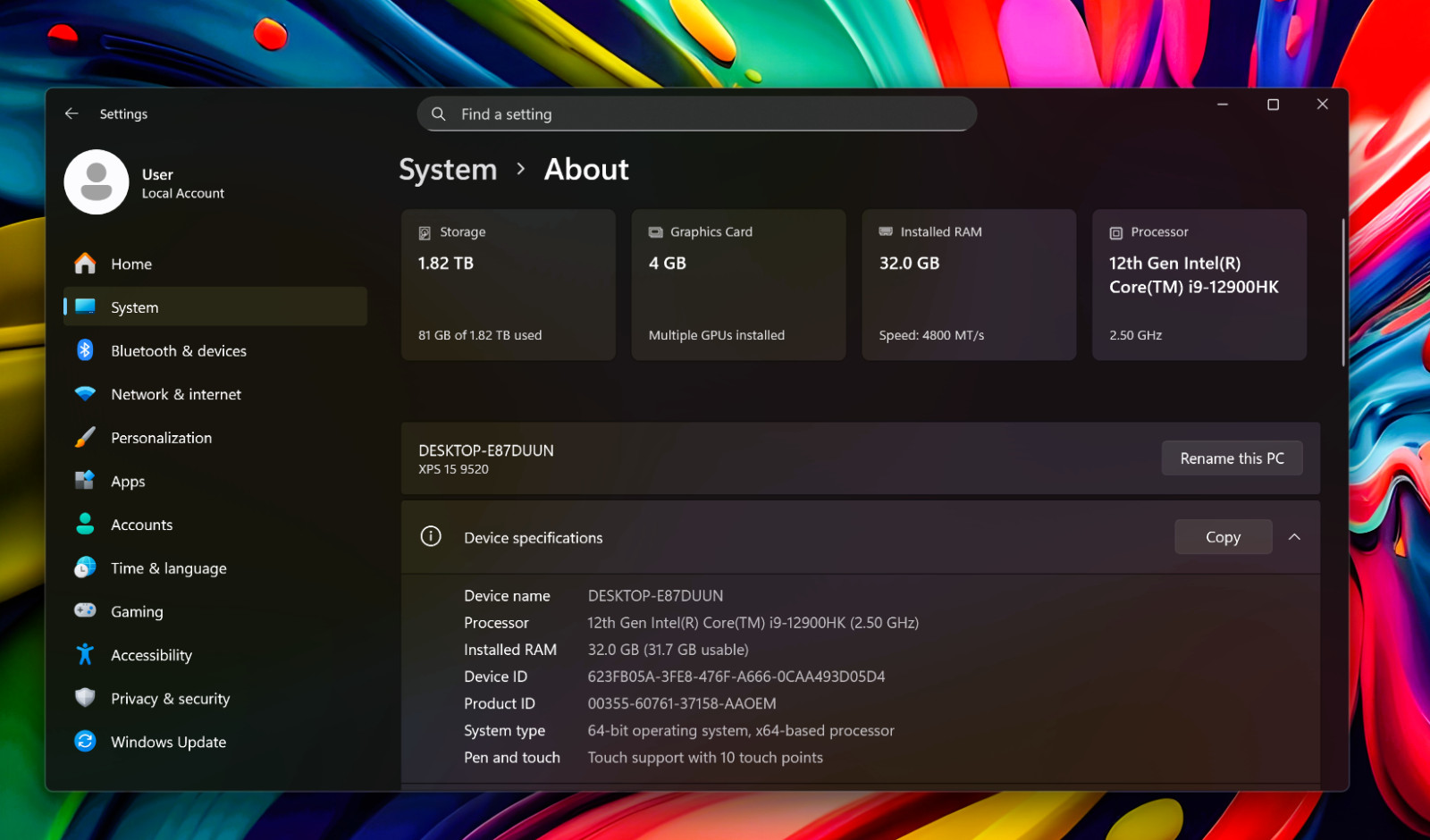
Task: Click the 'Multiple GPUs installed' text
Action: (717, 335)
